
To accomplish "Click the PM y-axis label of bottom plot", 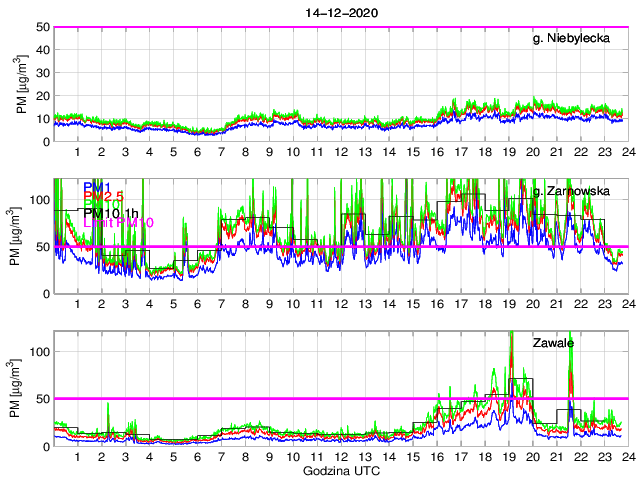I will [20, 388].
